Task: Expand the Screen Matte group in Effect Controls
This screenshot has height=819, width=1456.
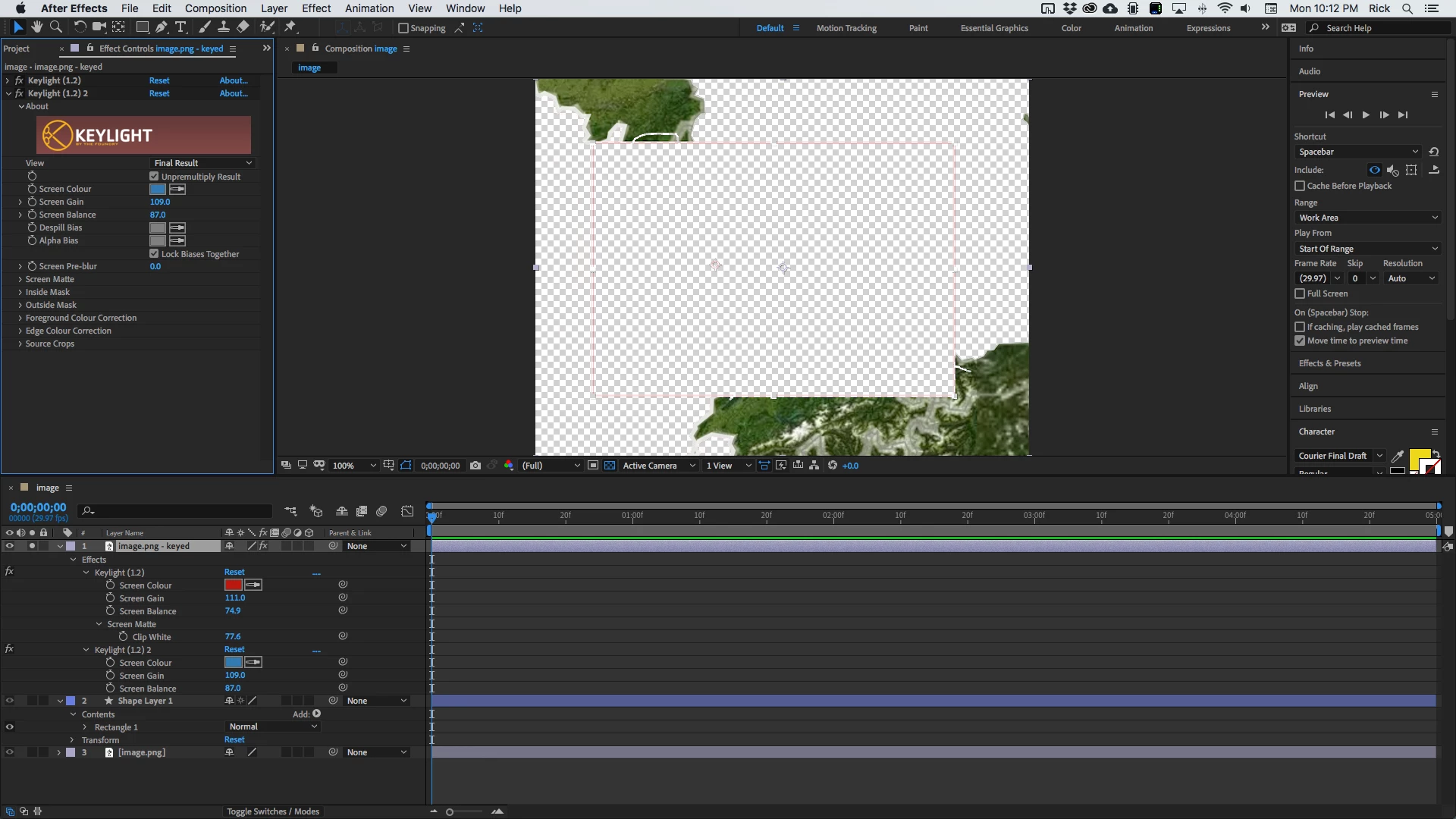Action: [20, 279]
